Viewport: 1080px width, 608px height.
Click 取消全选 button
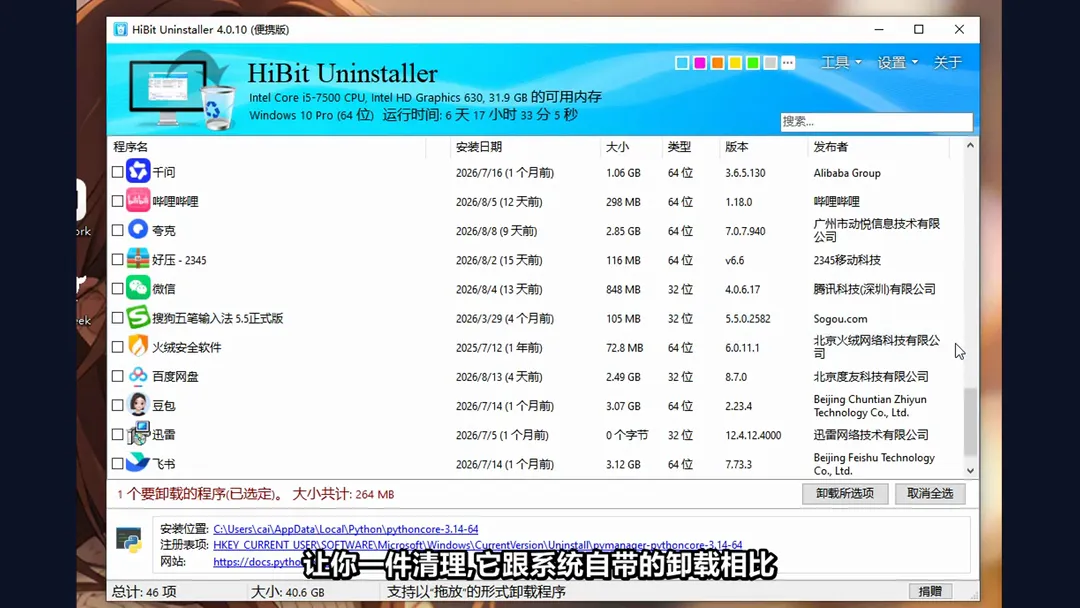click(x=930, y=494)
